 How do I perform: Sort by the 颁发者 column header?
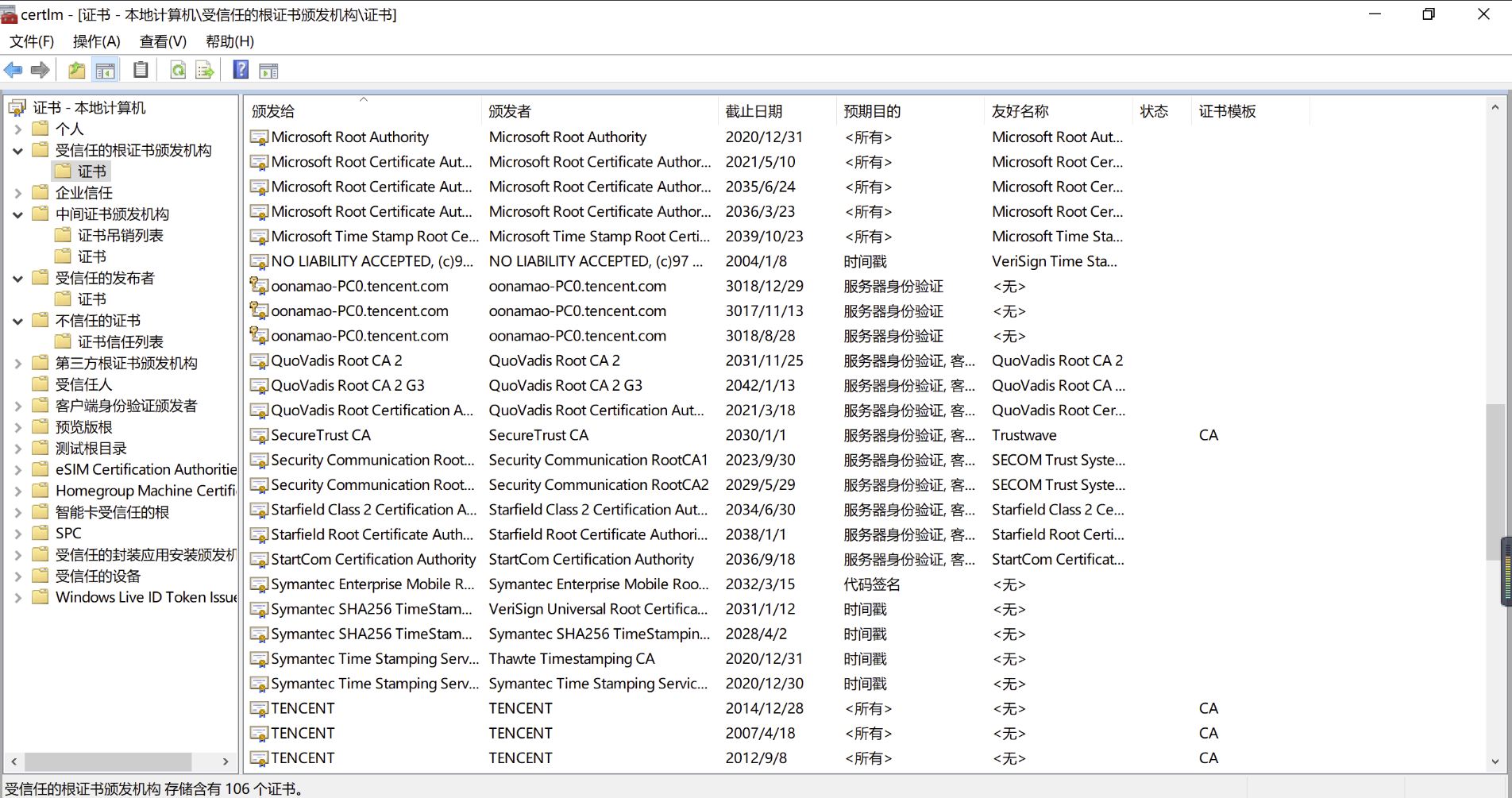(600, 111)
